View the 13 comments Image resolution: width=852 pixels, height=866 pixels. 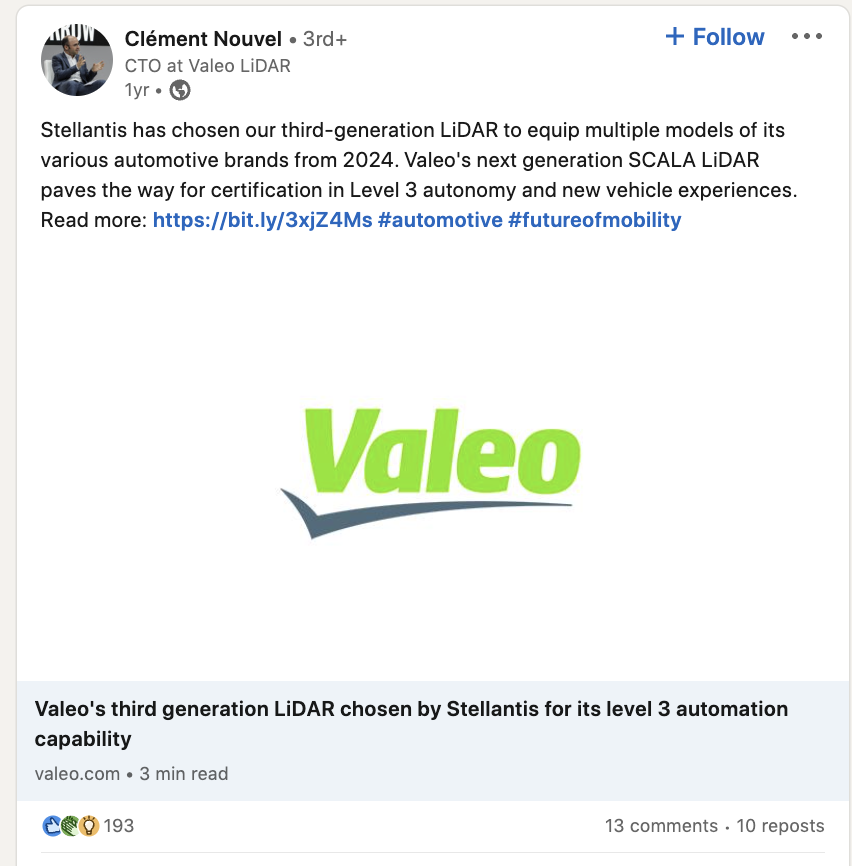pyautogui.click(x=661, y=826)
